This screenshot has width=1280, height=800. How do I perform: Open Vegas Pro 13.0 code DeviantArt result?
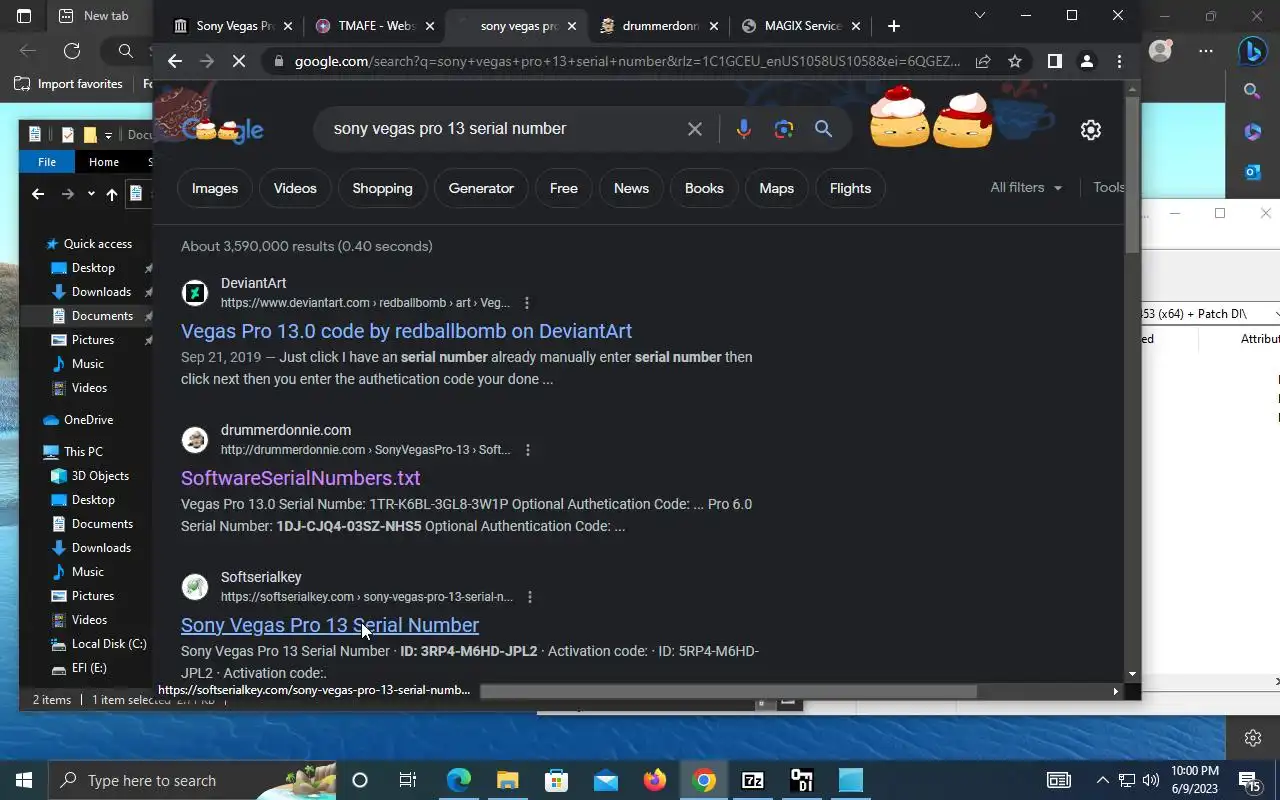click(406, 331)
